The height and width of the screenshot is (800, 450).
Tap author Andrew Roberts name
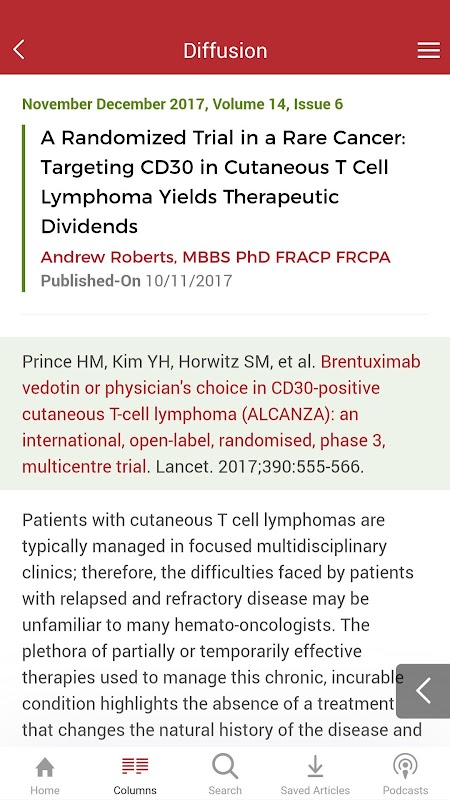tap(215, 257)
